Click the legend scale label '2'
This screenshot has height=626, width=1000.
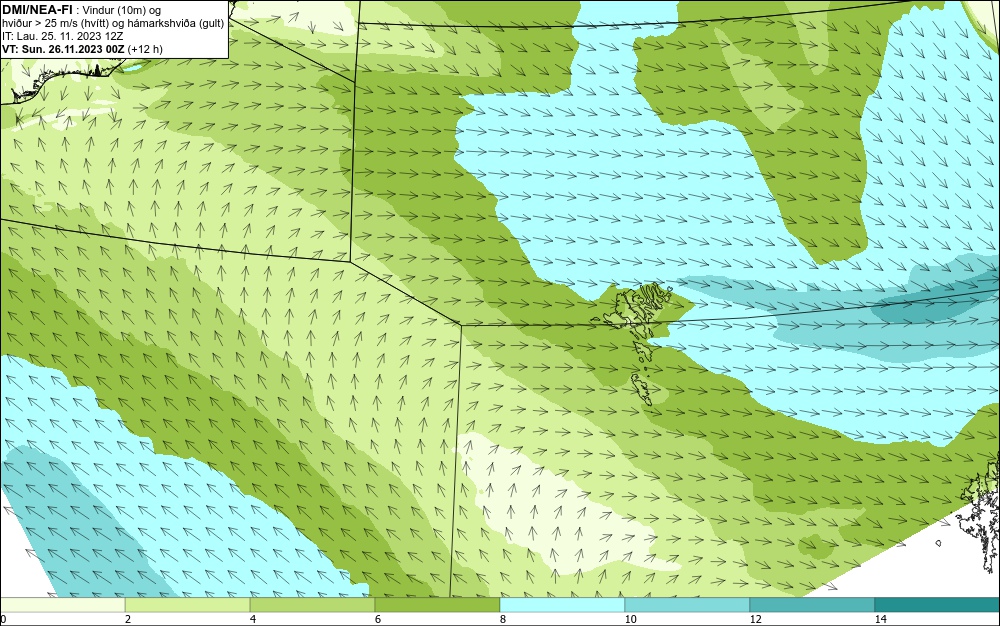(128, 620)
